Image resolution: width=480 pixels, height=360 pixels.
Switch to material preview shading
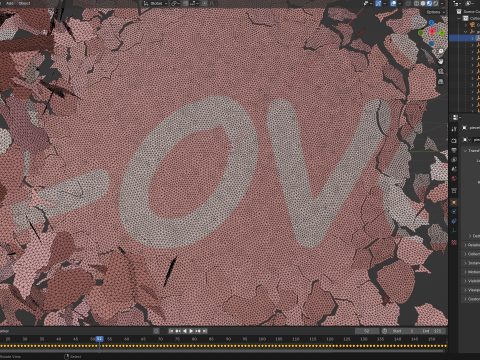point(429,3)
